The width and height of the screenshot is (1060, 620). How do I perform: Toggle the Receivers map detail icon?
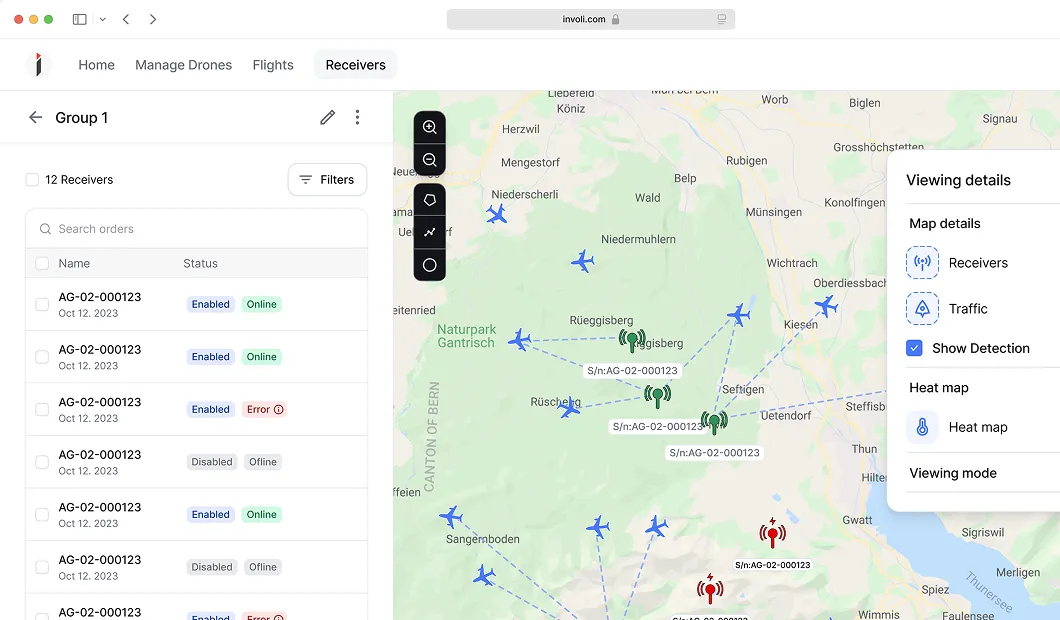921,262
